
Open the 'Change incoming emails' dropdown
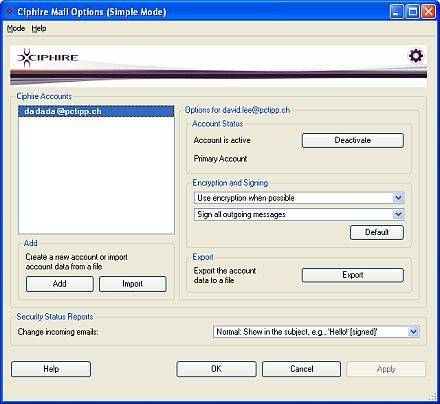click(x=316, y=332)
